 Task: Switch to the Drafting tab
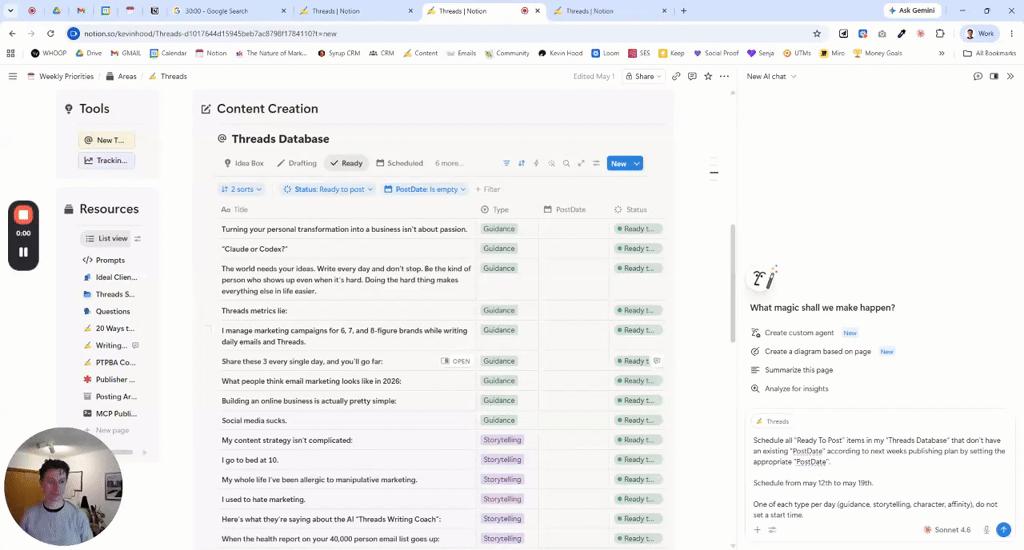296,163
